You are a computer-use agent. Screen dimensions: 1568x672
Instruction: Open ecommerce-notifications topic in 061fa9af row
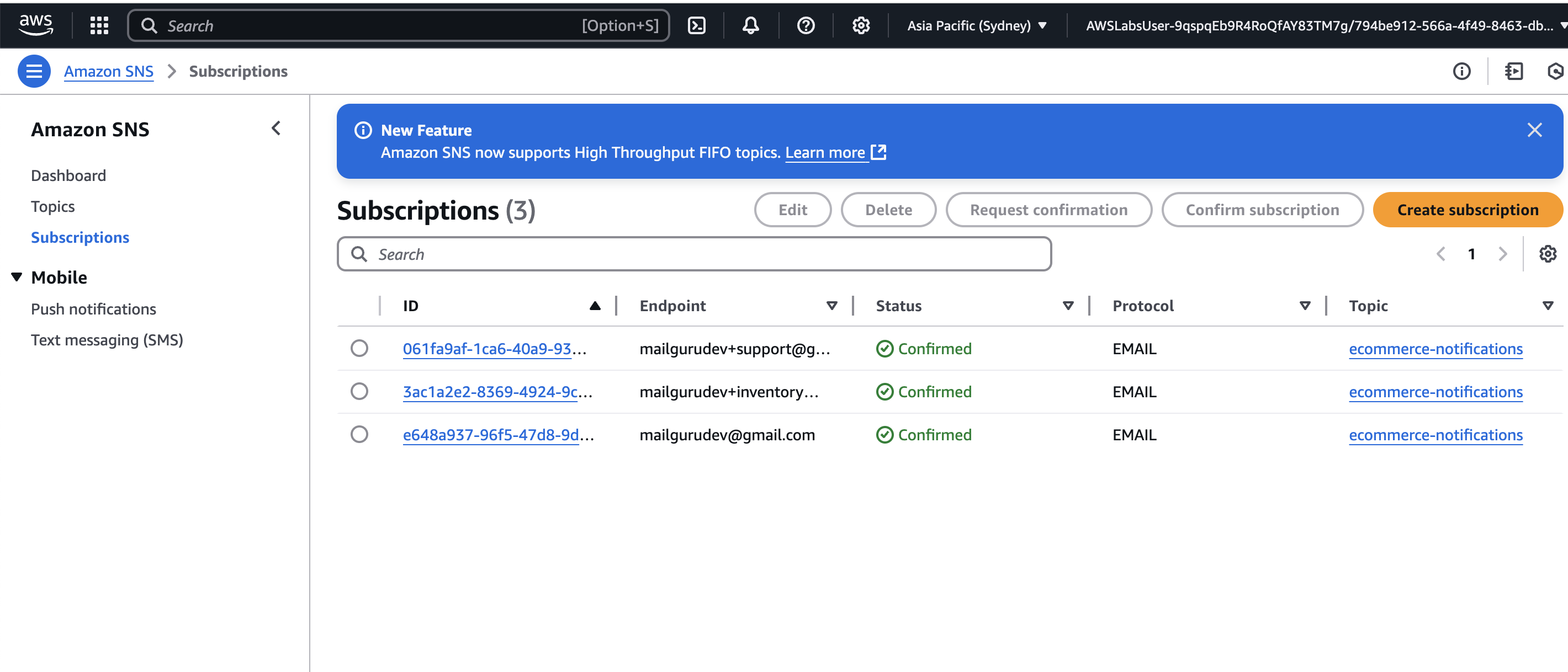(1435, 349)
